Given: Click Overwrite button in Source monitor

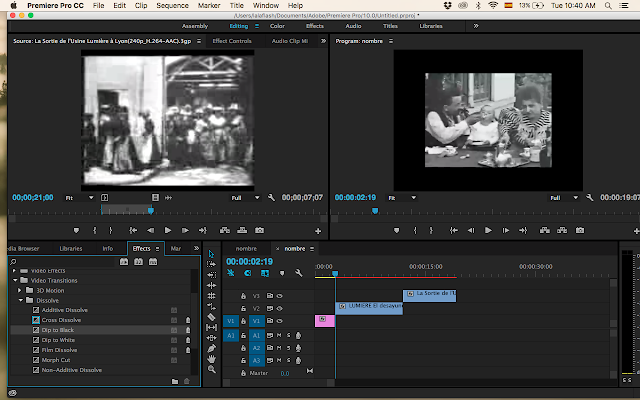Looking at the screenshot, I should (242, 231).
